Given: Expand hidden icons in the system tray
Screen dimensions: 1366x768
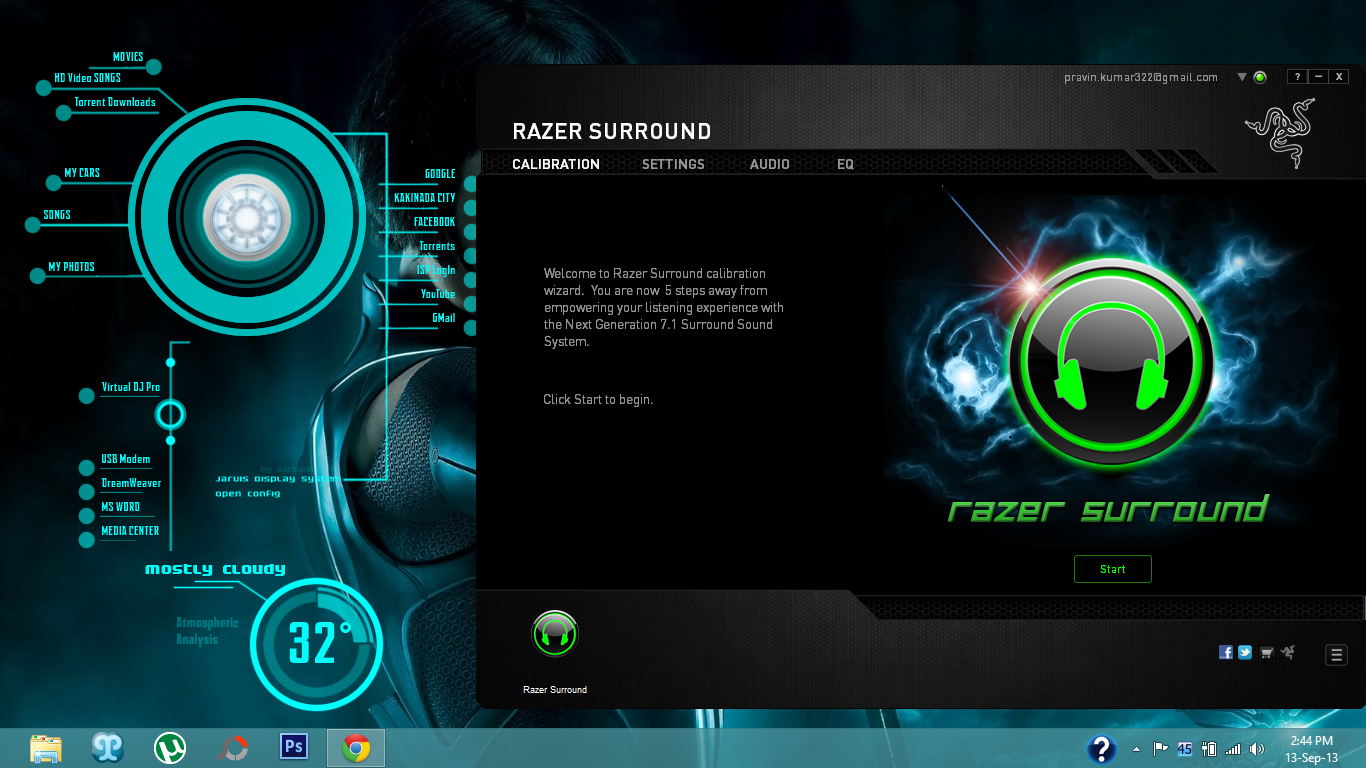Looking at the screenshot, I should tap(1135, 747).
